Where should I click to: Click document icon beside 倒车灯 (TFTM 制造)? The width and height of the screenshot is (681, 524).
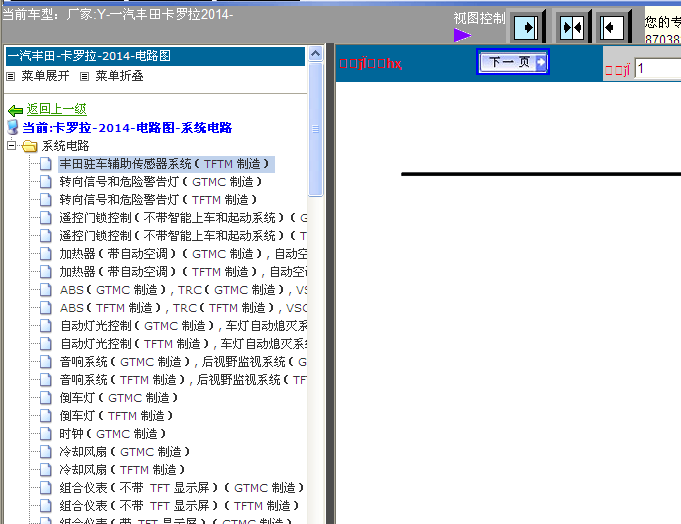(x=46, y=416)
